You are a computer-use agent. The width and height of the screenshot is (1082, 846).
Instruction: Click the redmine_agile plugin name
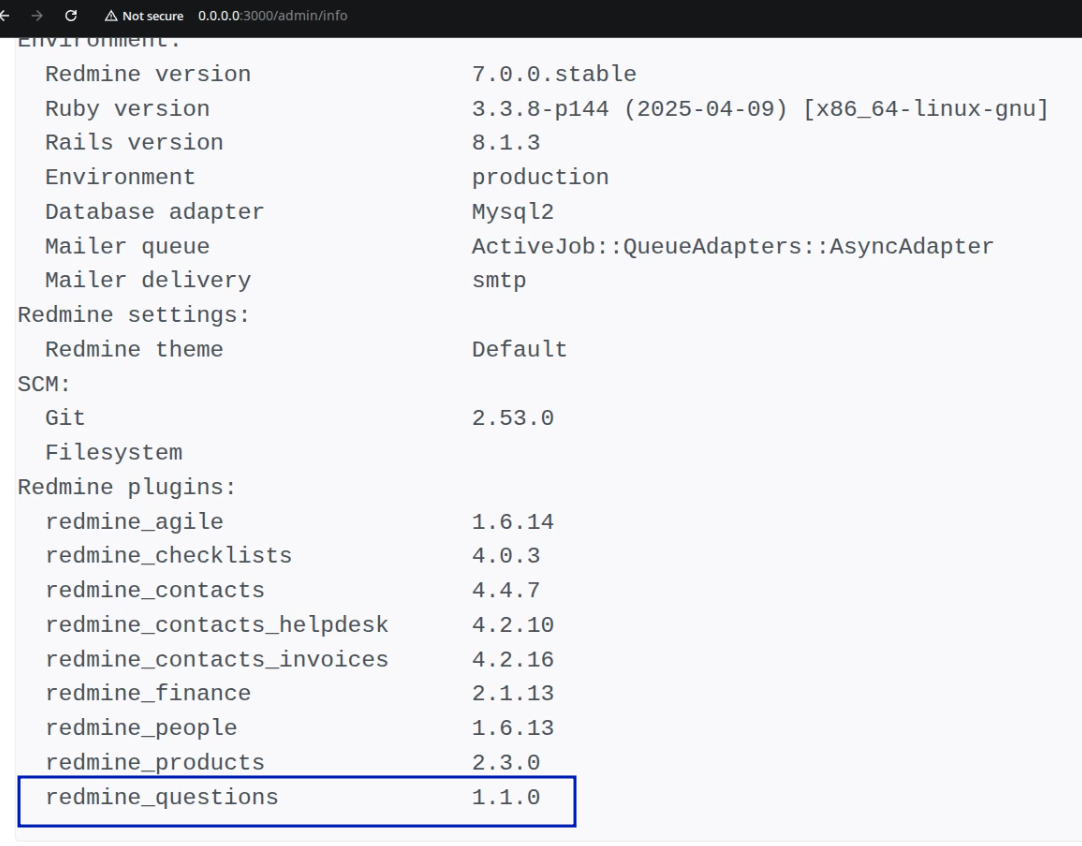[134, 522]
